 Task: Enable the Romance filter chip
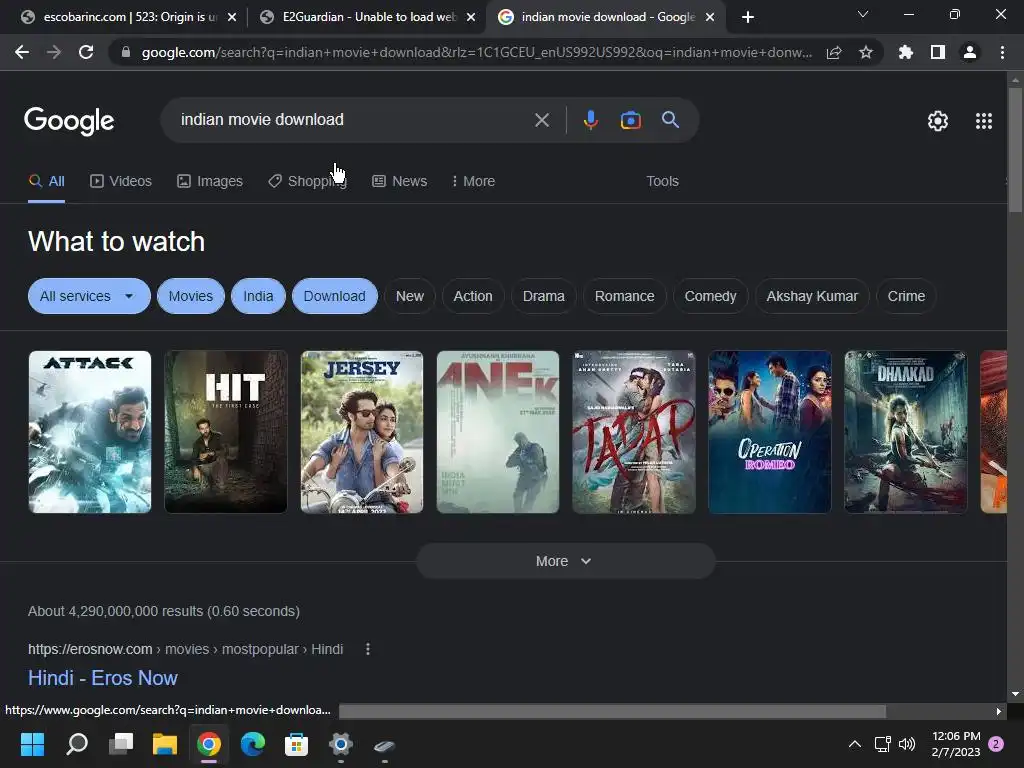pos(624,296)
